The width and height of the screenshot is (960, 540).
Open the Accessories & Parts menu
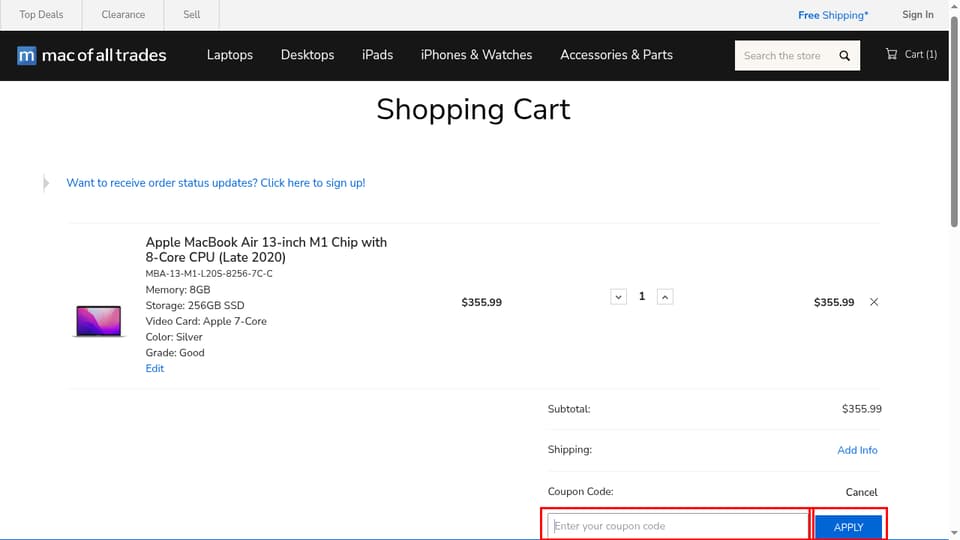[616, 55]
